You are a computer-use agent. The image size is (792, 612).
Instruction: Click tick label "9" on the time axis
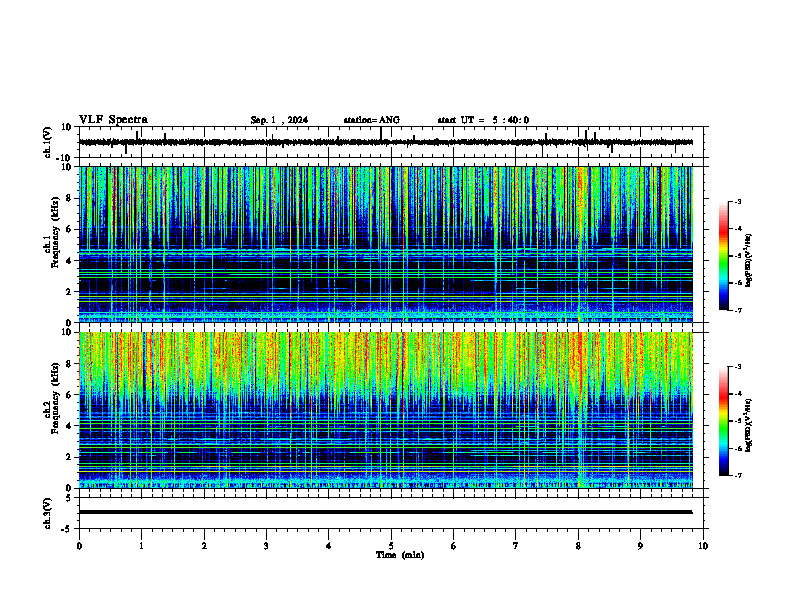point(640,546)
